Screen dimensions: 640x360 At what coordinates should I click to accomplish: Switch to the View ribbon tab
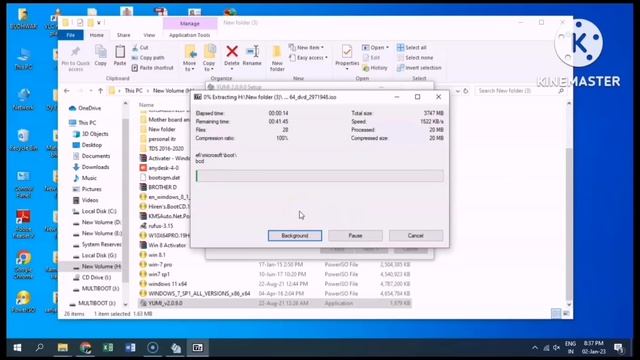(149, 35)
